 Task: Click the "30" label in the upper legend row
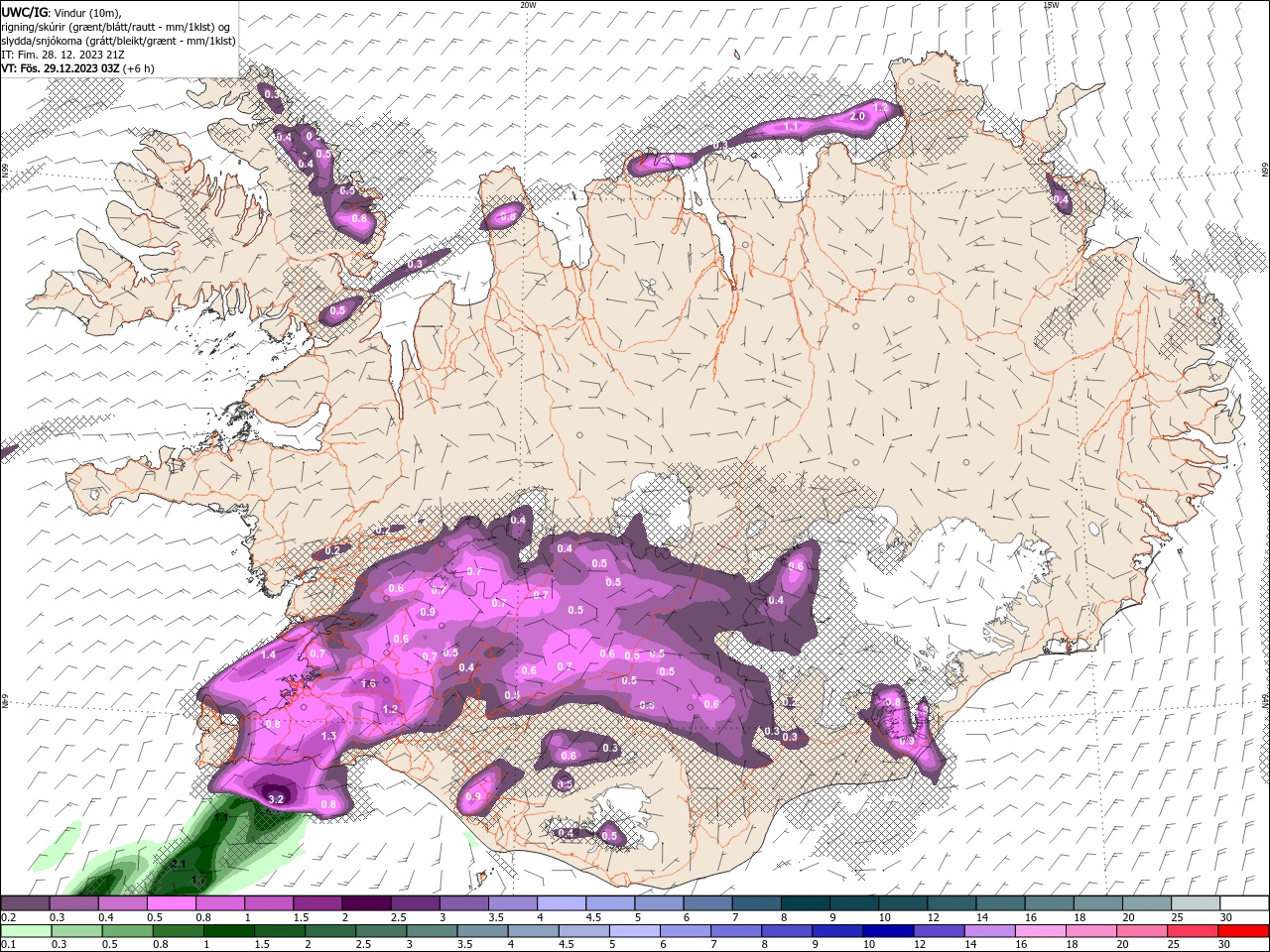point(1226,917)
